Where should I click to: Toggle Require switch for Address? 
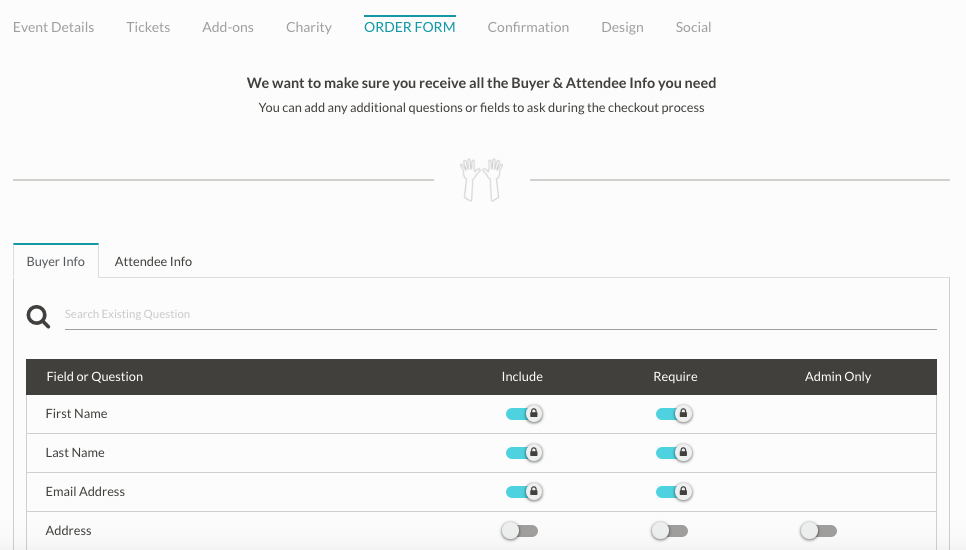click(670, 531)
